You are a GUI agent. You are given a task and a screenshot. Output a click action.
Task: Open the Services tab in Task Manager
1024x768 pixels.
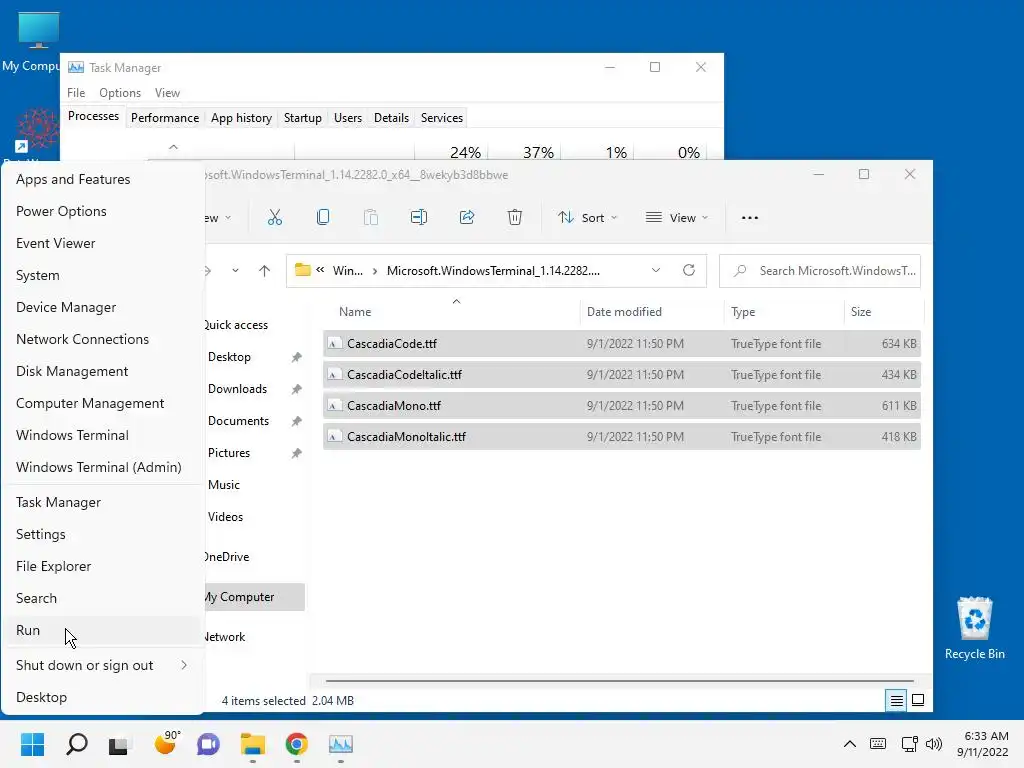441,118
